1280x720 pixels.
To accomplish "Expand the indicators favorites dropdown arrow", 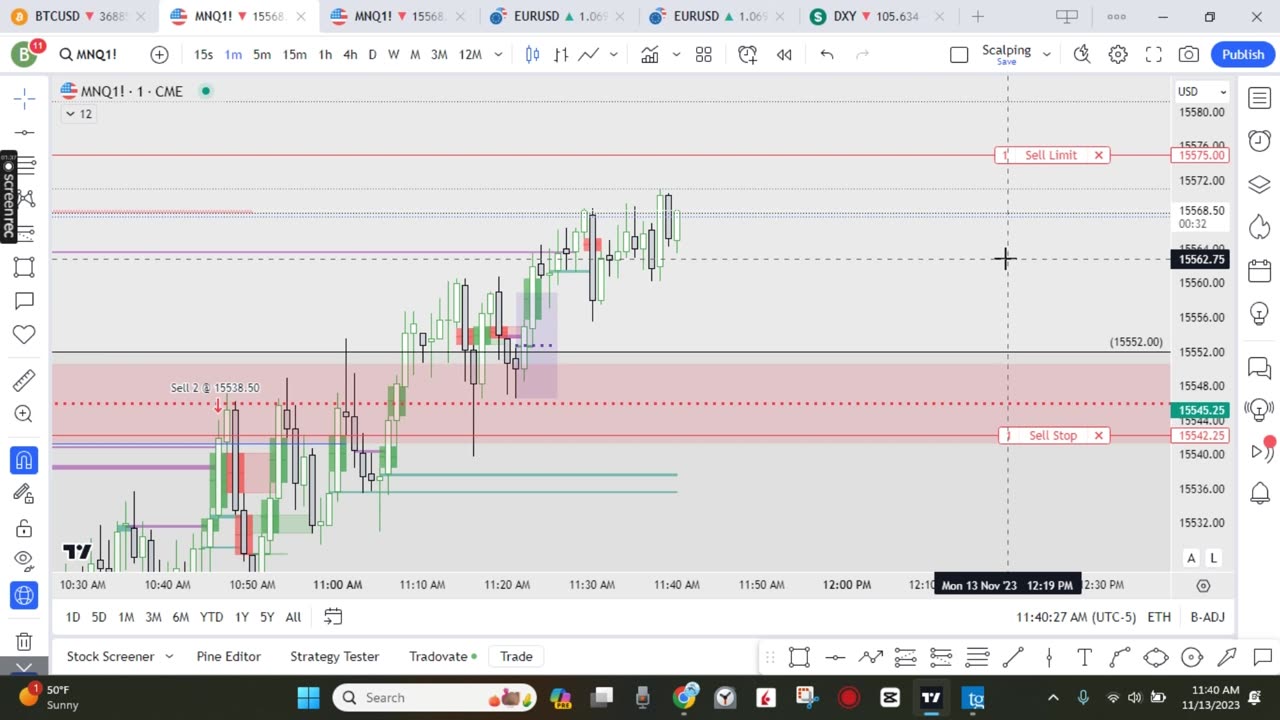I will coord(676,55).
